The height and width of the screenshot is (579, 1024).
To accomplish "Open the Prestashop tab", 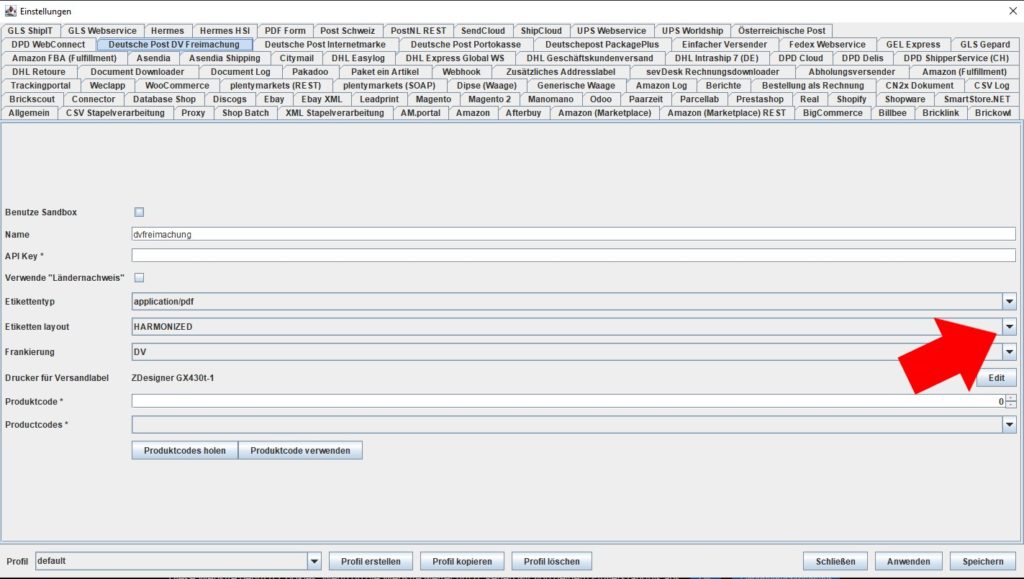I will click(x=760, y=99).
